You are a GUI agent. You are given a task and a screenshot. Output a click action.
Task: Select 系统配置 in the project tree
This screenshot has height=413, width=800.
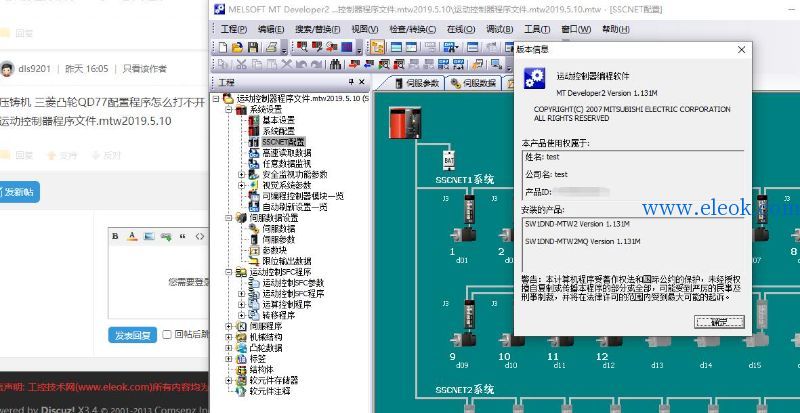click(279, 131)
